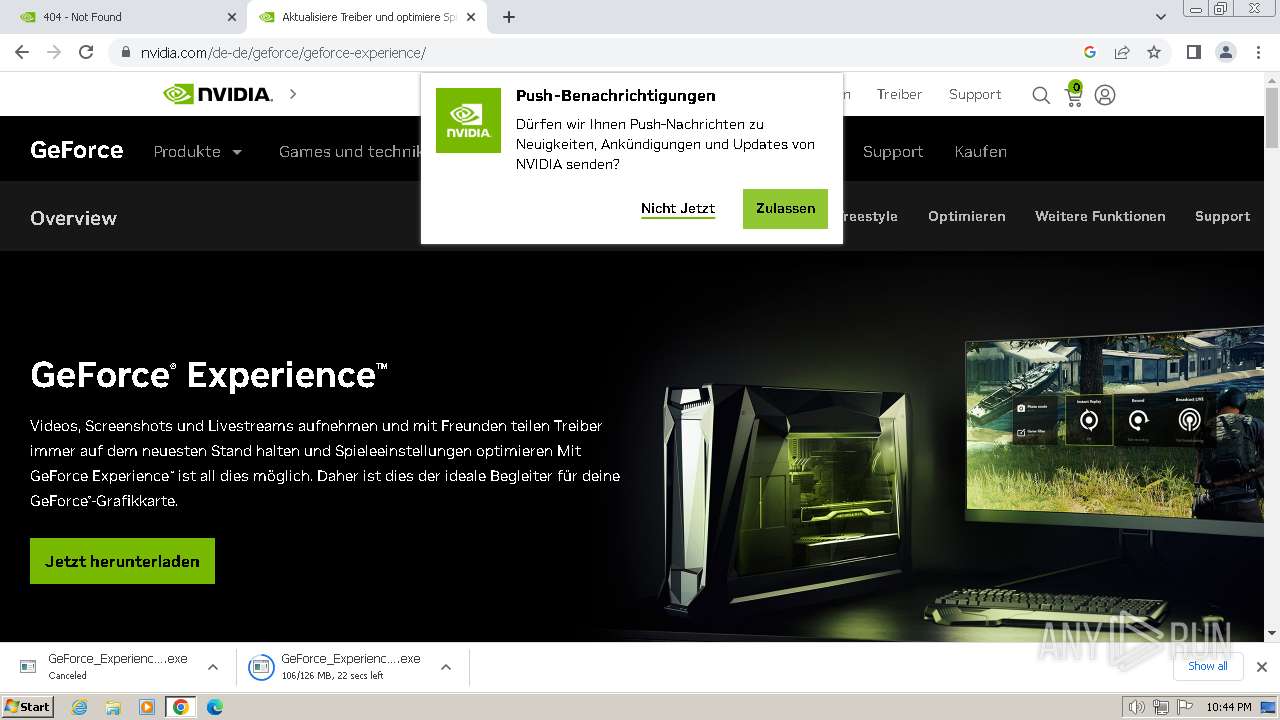Open the NVIDIA account login icon
This screenshot has width=1280, height=720.
(1105, 95)
